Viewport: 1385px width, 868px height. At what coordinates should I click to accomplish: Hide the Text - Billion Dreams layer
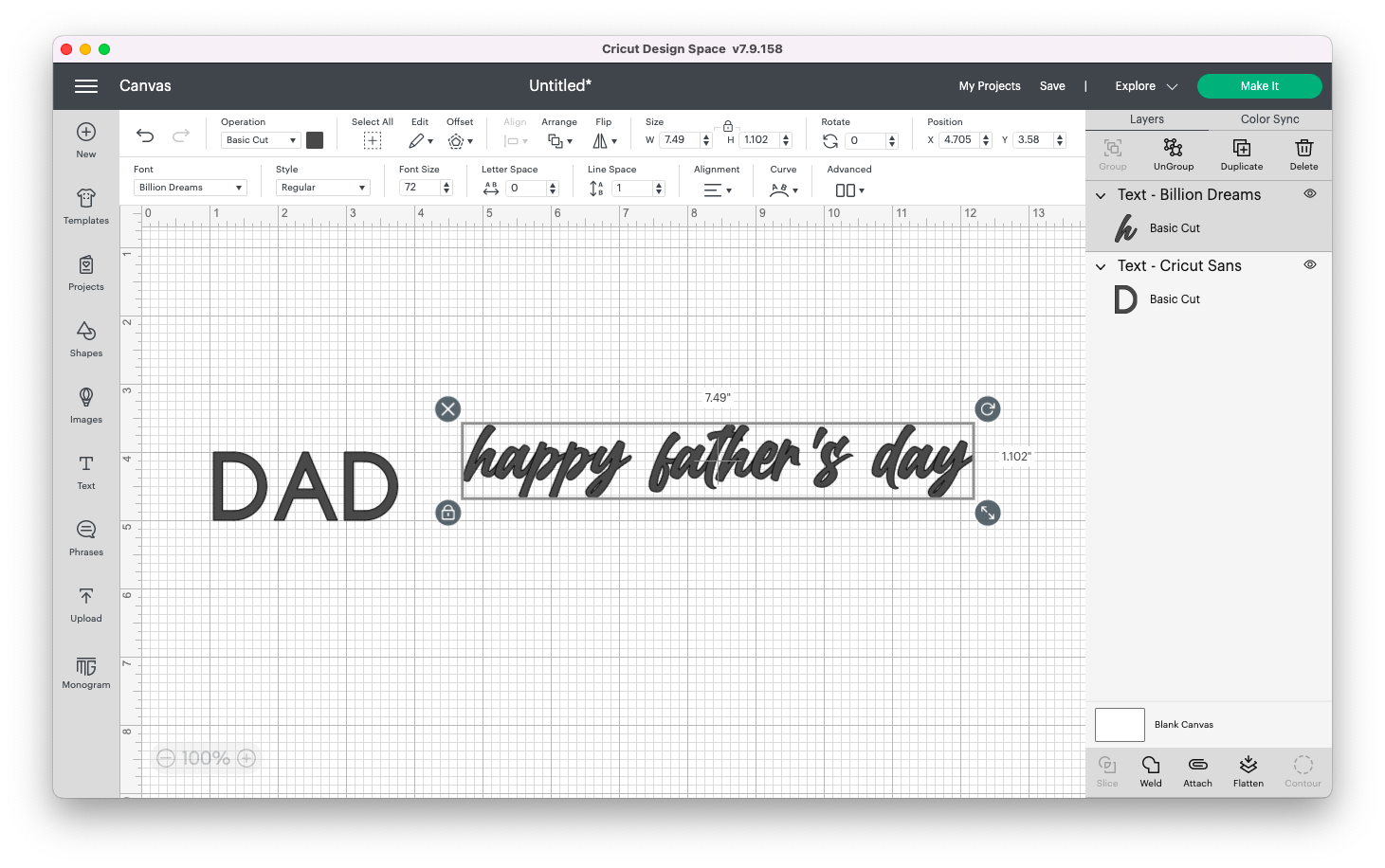click(x=1310, y=193)
